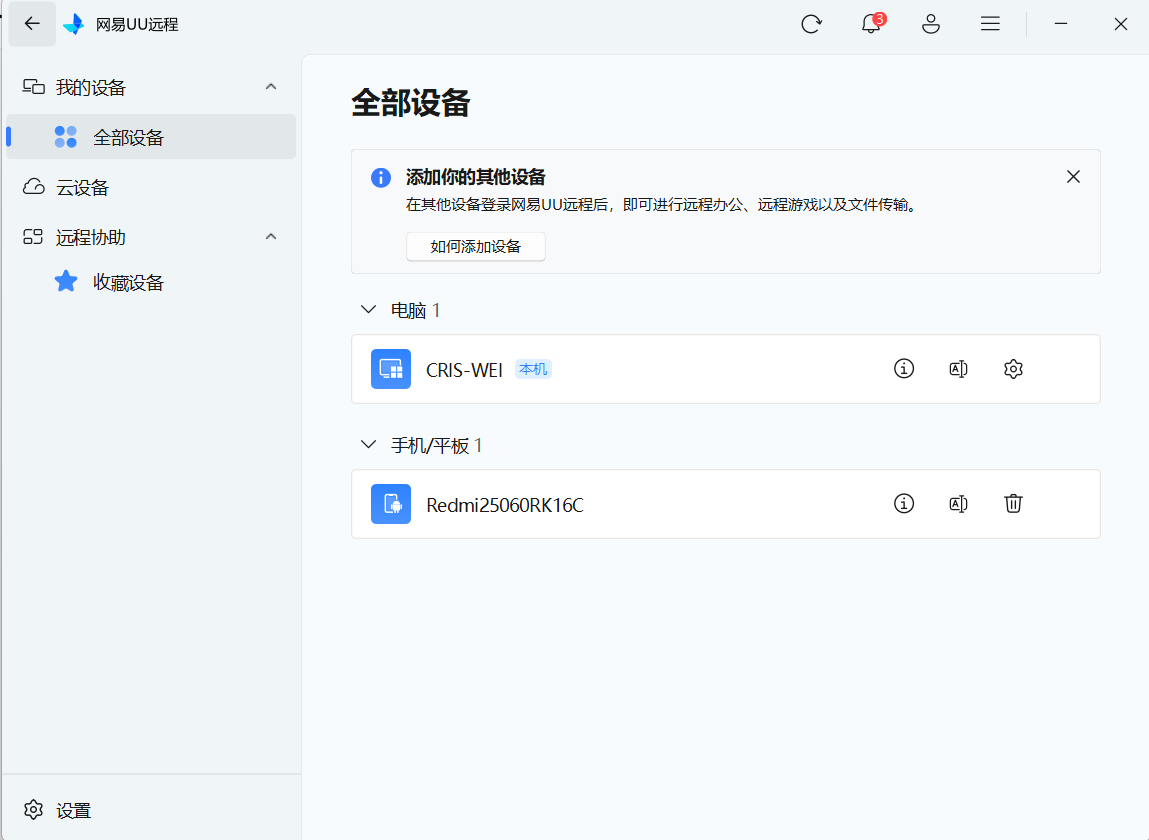This screenshot has height=840, width=1149.
Task: Select 全部设备 in the sidebar
Action: pos(151,137)
